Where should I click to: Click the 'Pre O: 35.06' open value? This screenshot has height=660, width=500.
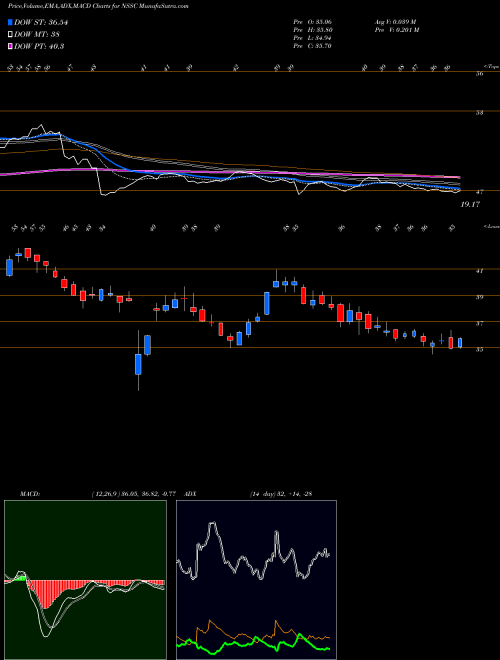click(312, 22)
